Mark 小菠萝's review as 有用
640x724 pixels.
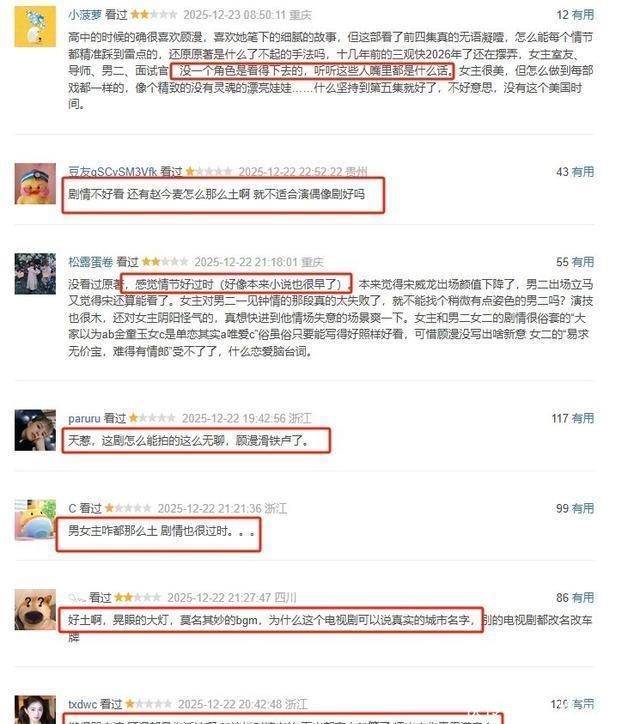click(x=583, y=15)
